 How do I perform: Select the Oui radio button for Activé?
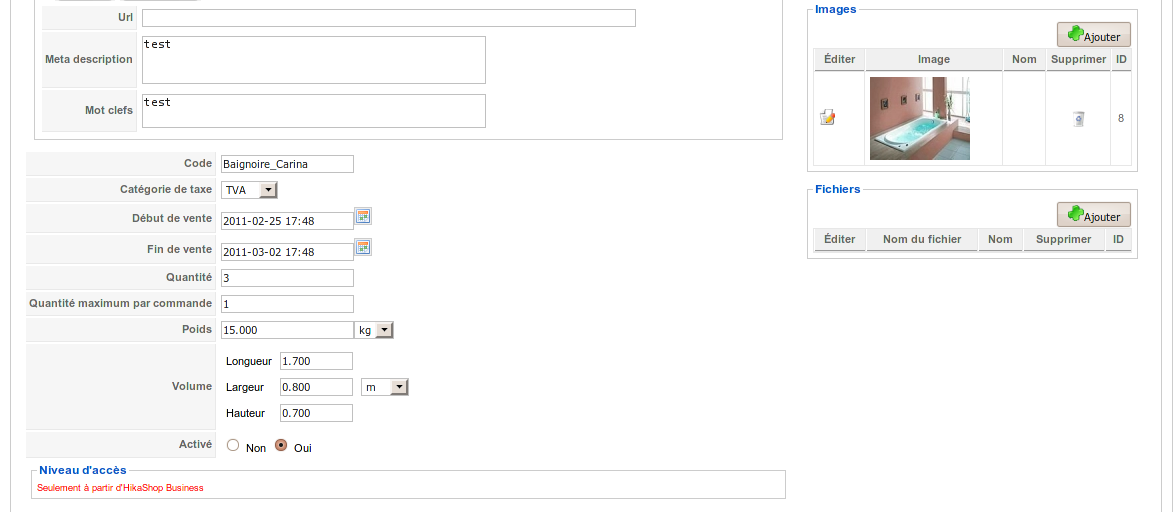[281, 446]
